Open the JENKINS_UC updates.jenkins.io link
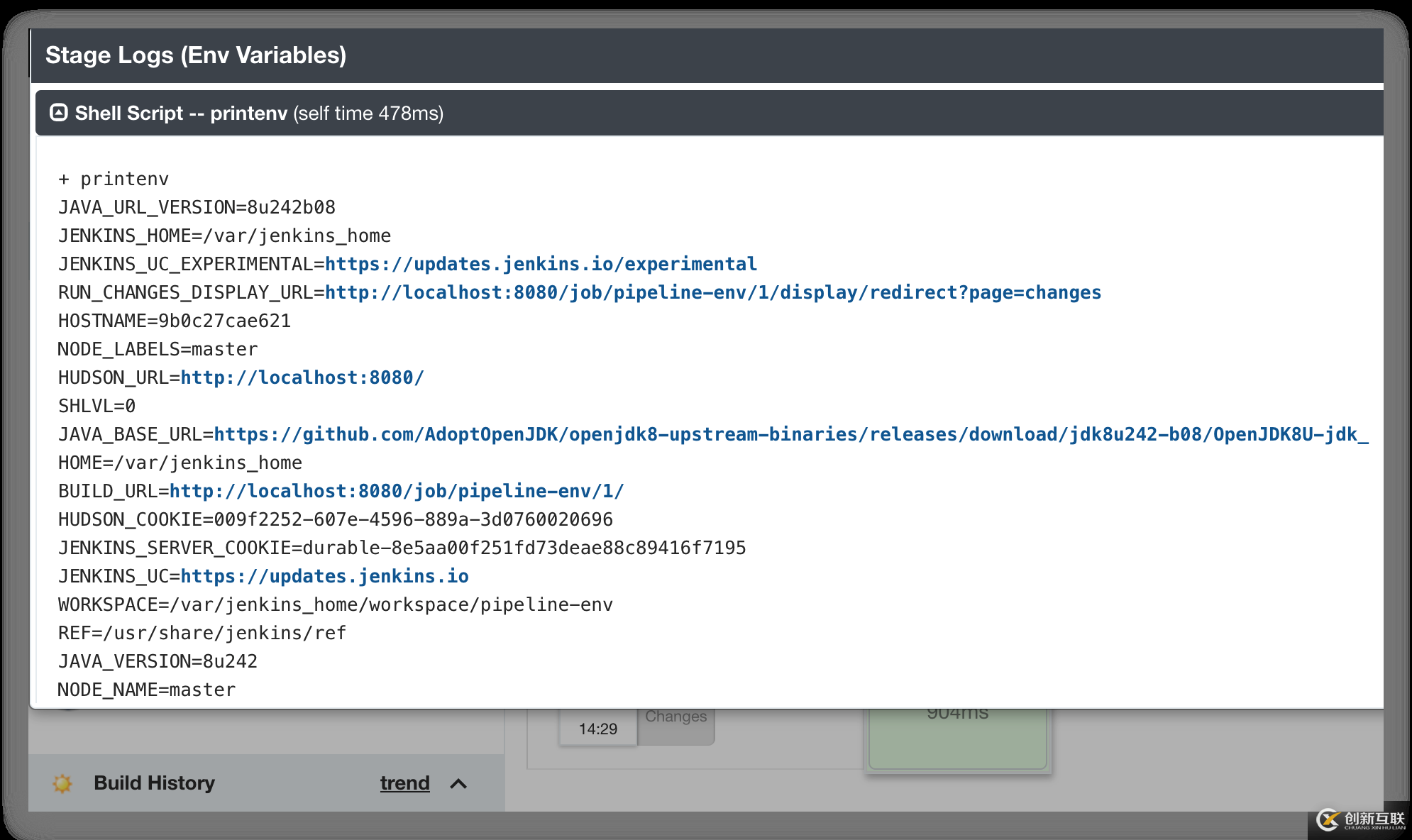The height and width of the screenshot is (840, 1412). [325, 575]
